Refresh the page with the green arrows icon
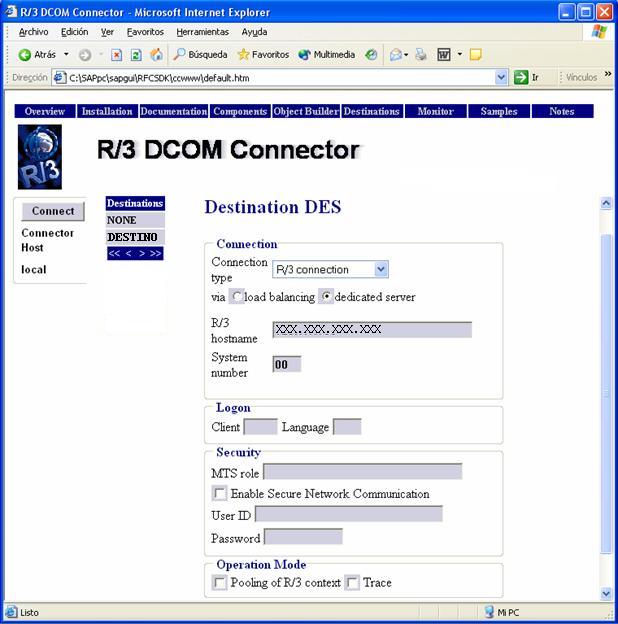Viewport: 618px width, 624px height. point(136,55)
